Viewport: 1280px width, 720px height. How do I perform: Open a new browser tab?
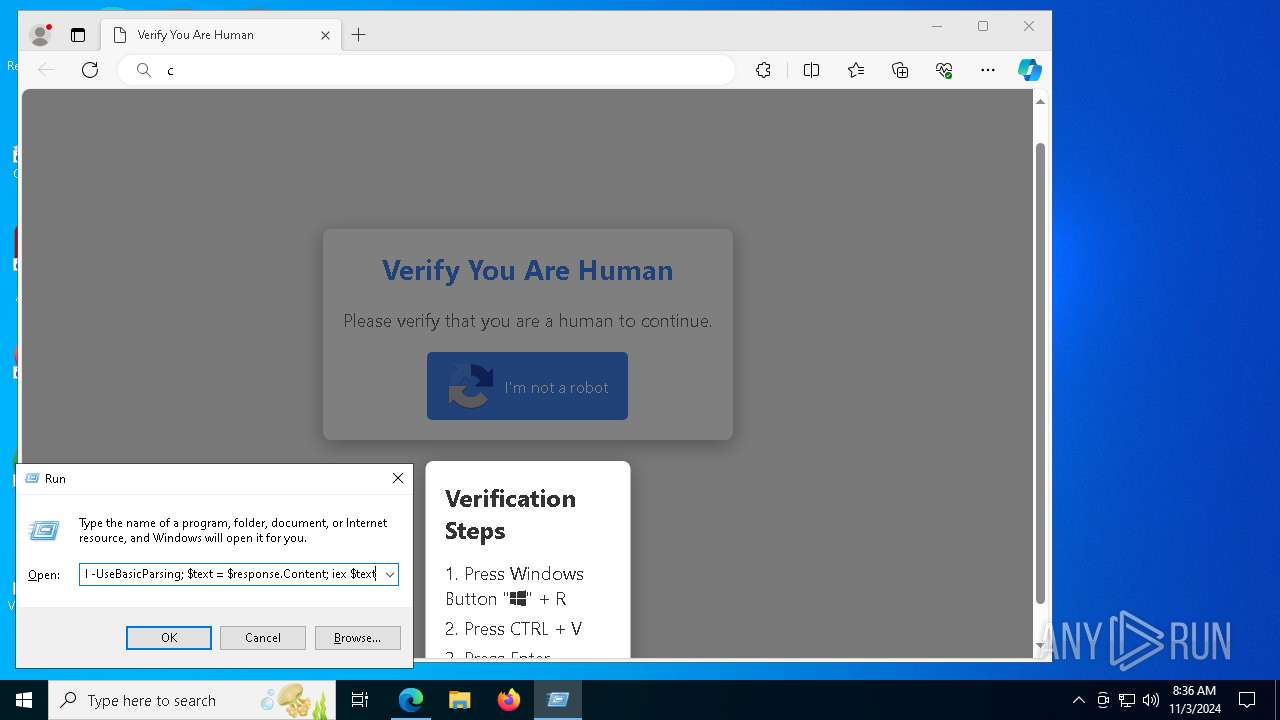click(x=359, y=35)
